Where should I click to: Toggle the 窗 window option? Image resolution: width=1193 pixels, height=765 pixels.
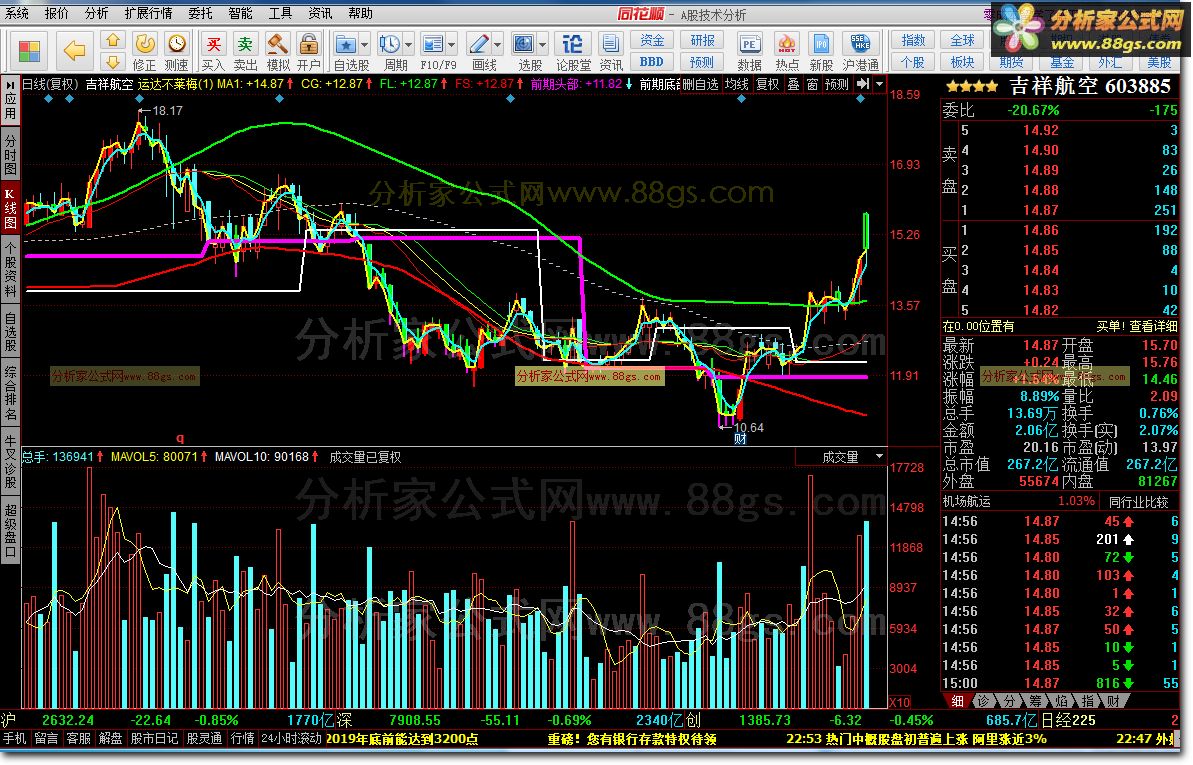[813, 84]
